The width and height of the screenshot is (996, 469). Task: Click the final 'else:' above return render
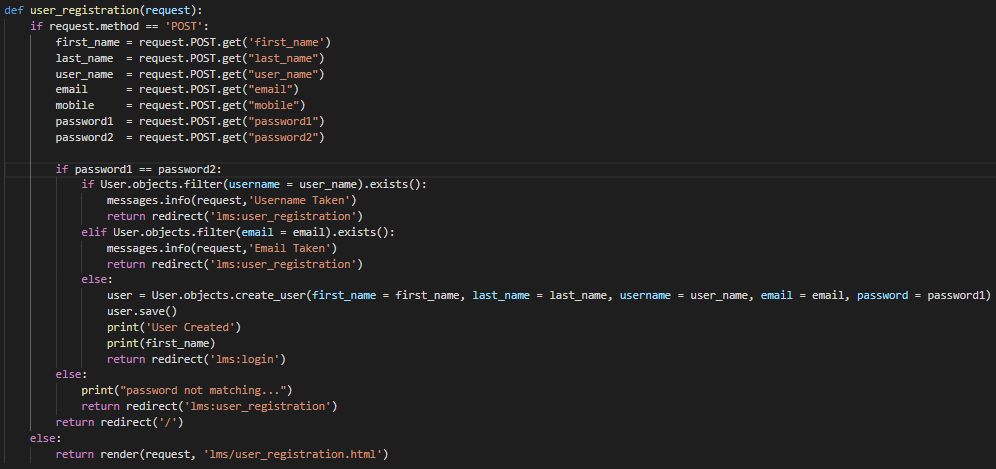(46, 438)
